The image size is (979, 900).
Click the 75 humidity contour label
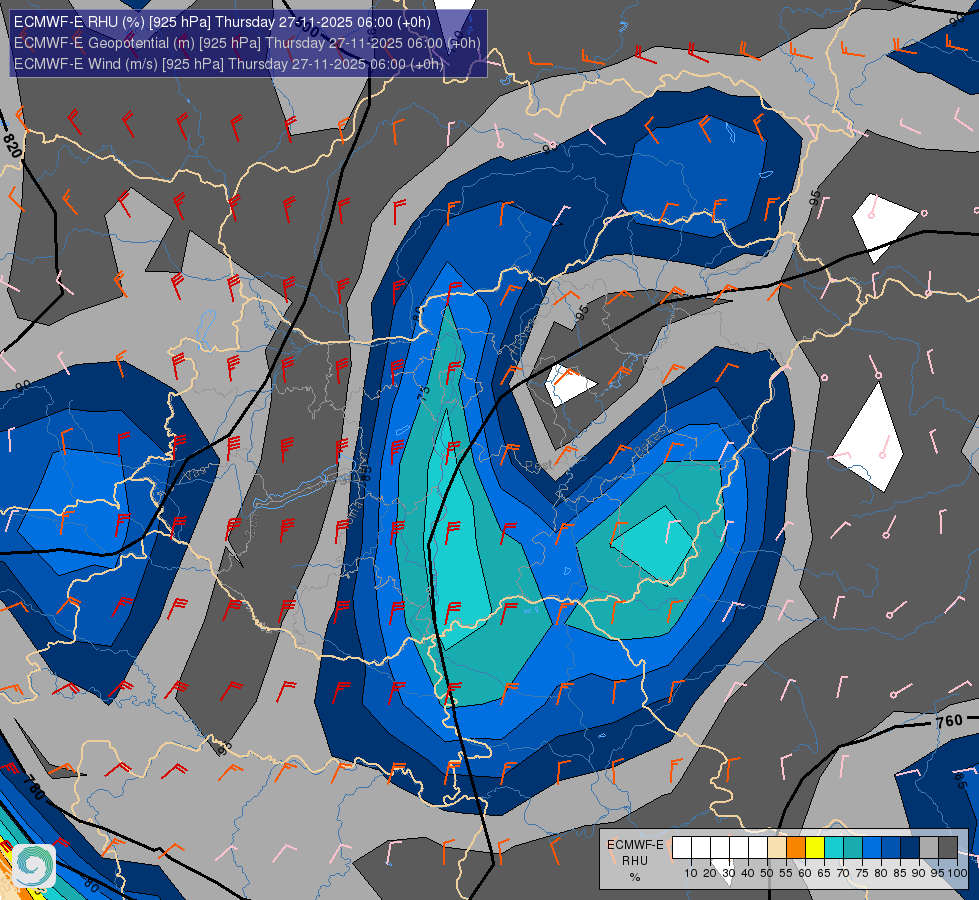[423, 392]
